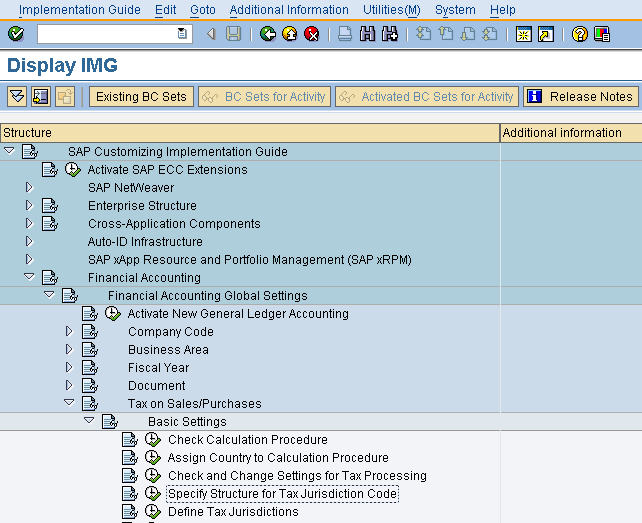Screen dimensions: 642x523
Task: Click the First Page icon
Action: (x=423, y=34)
